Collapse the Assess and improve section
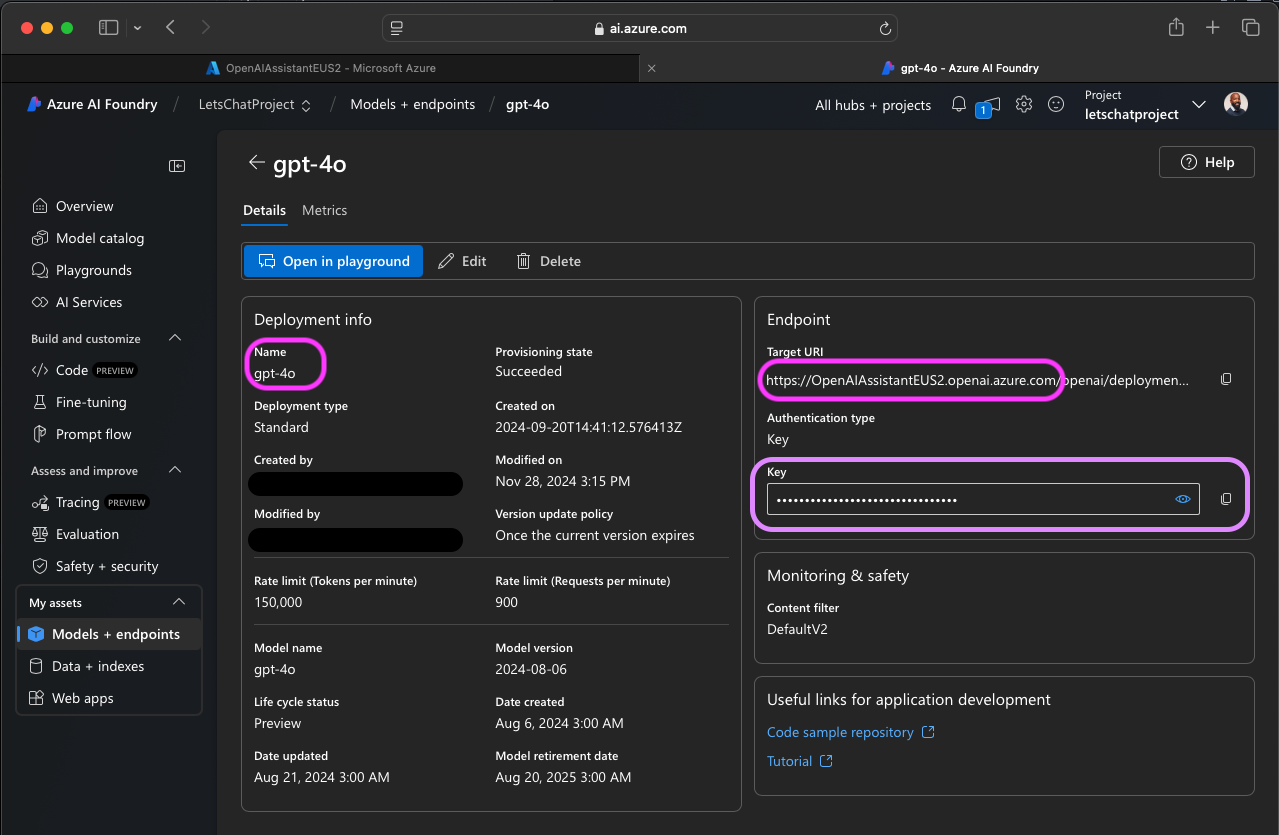 pos(175,470)
